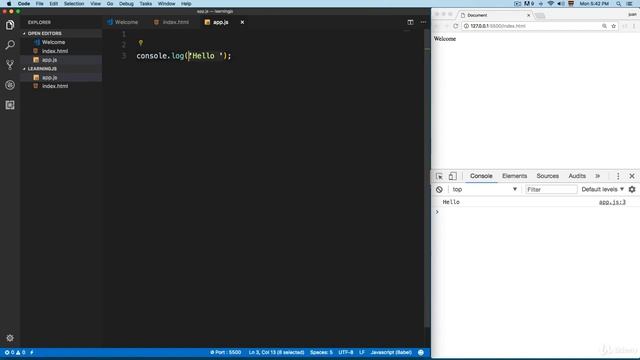Open the Audits tab in DevTools
Screen dimensions: 640x360
[x=577, y=176]
